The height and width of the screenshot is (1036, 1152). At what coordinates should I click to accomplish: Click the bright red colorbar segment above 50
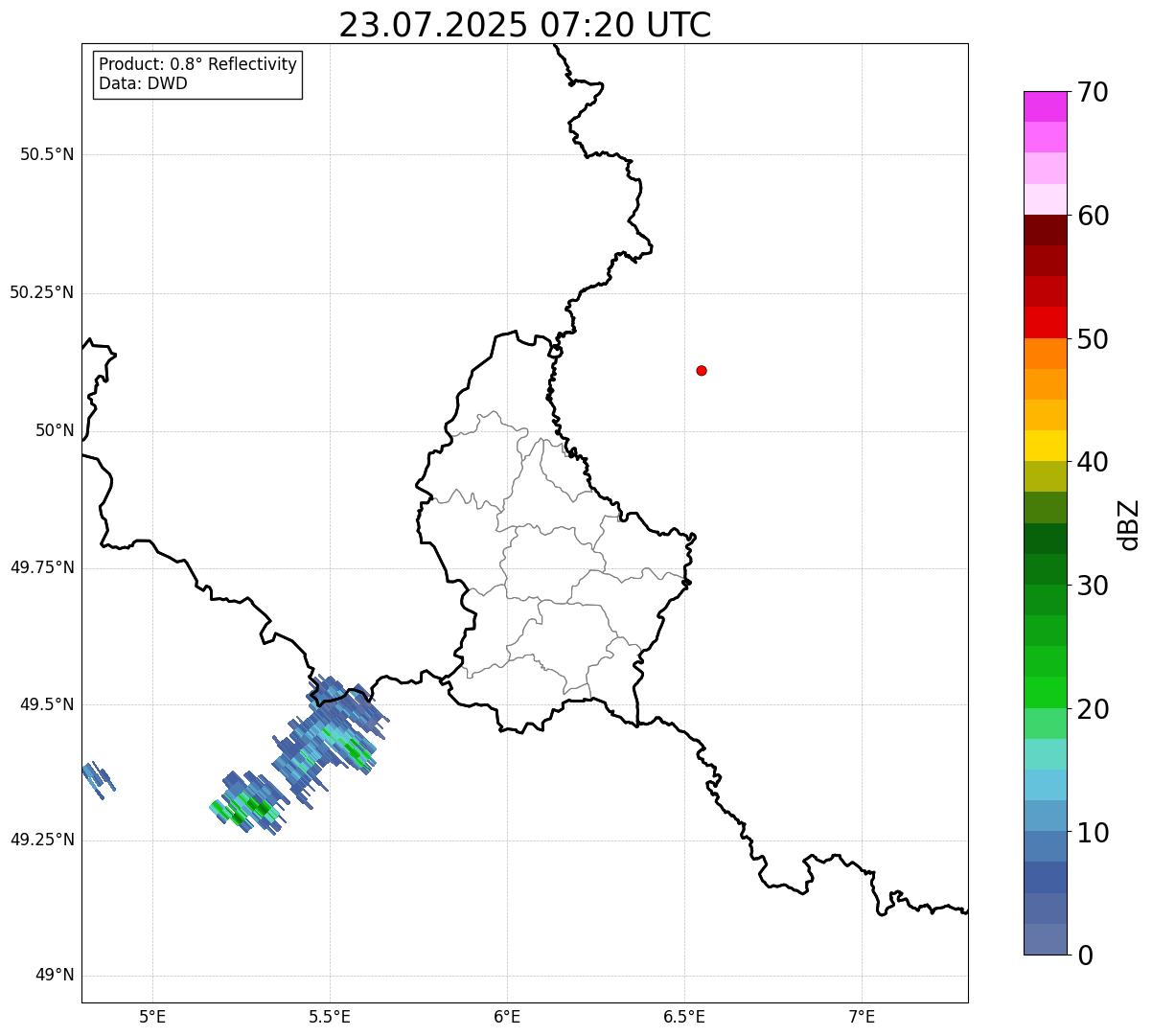tap(1045, 322)
